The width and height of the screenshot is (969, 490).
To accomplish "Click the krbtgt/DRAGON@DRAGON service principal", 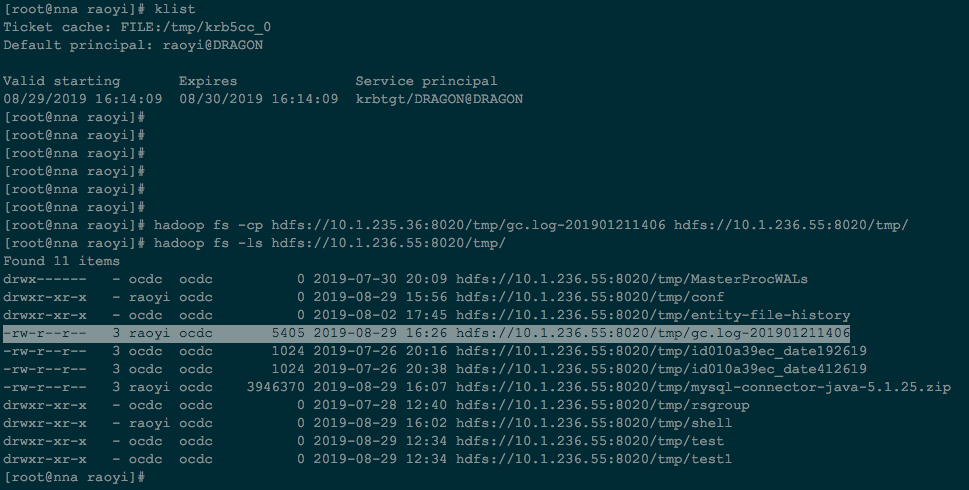I will 439,99.
